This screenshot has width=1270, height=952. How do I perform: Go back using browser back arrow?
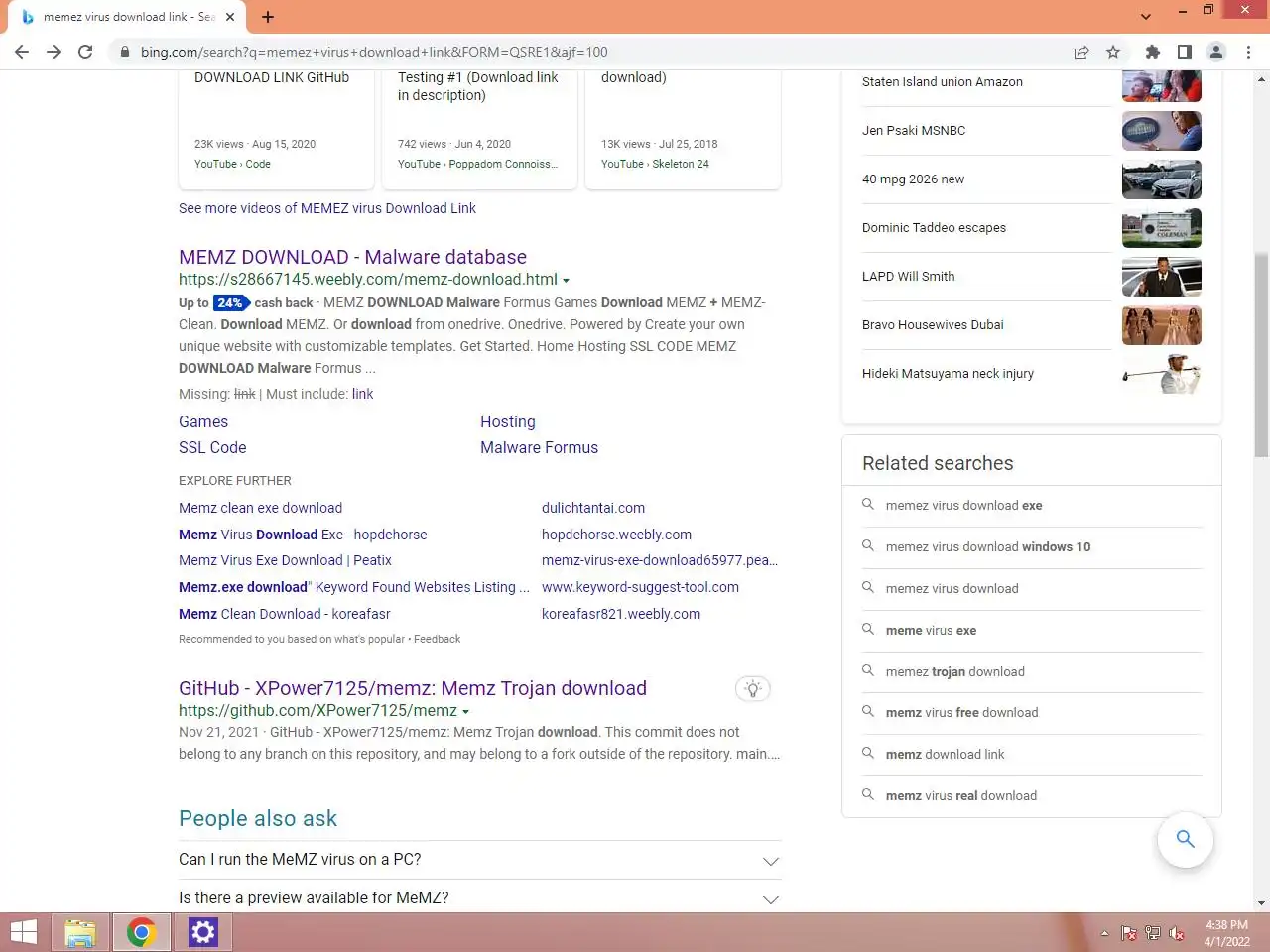tap(22, 52)
